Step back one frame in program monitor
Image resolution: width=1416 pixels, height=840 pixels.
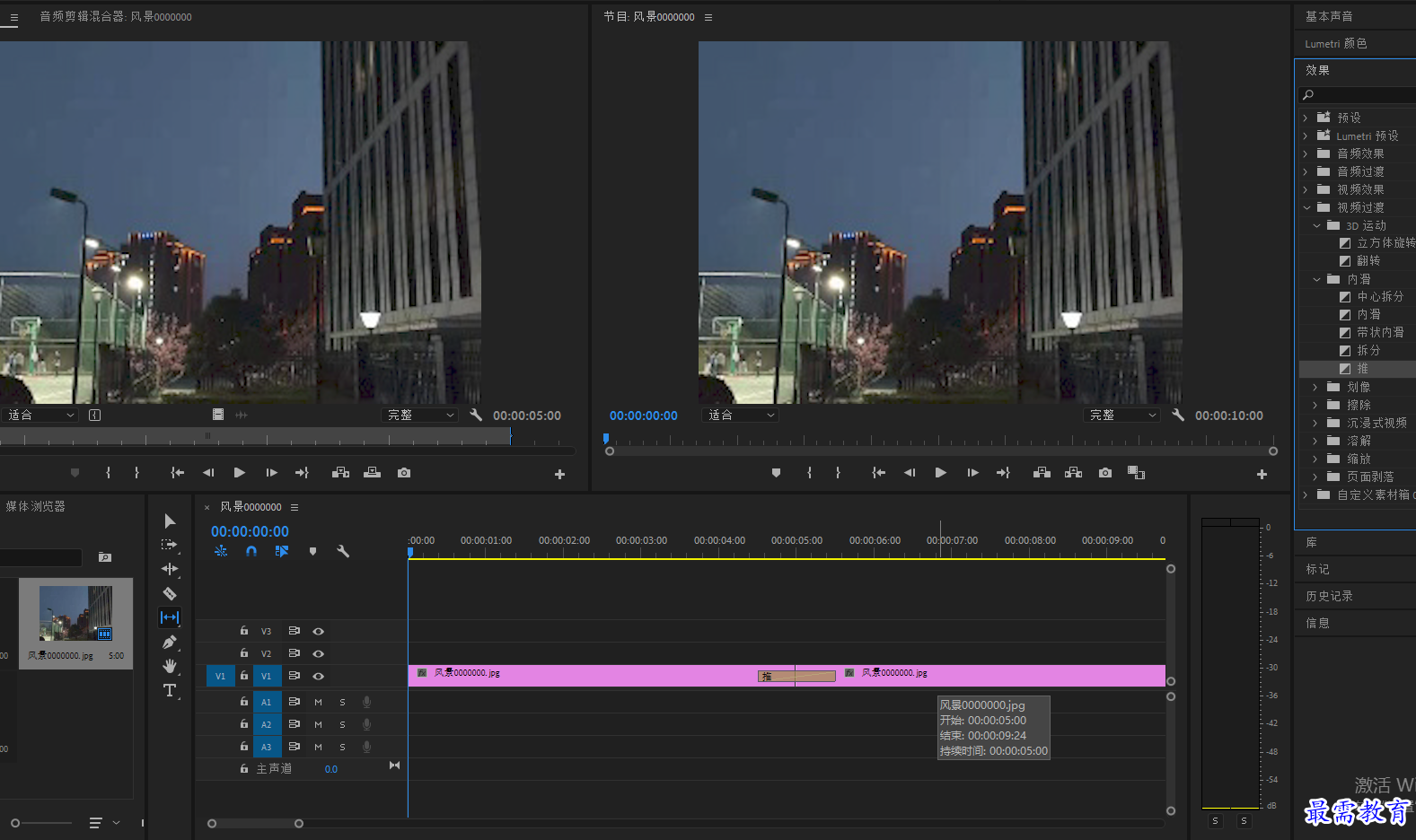tap(910, 473)
